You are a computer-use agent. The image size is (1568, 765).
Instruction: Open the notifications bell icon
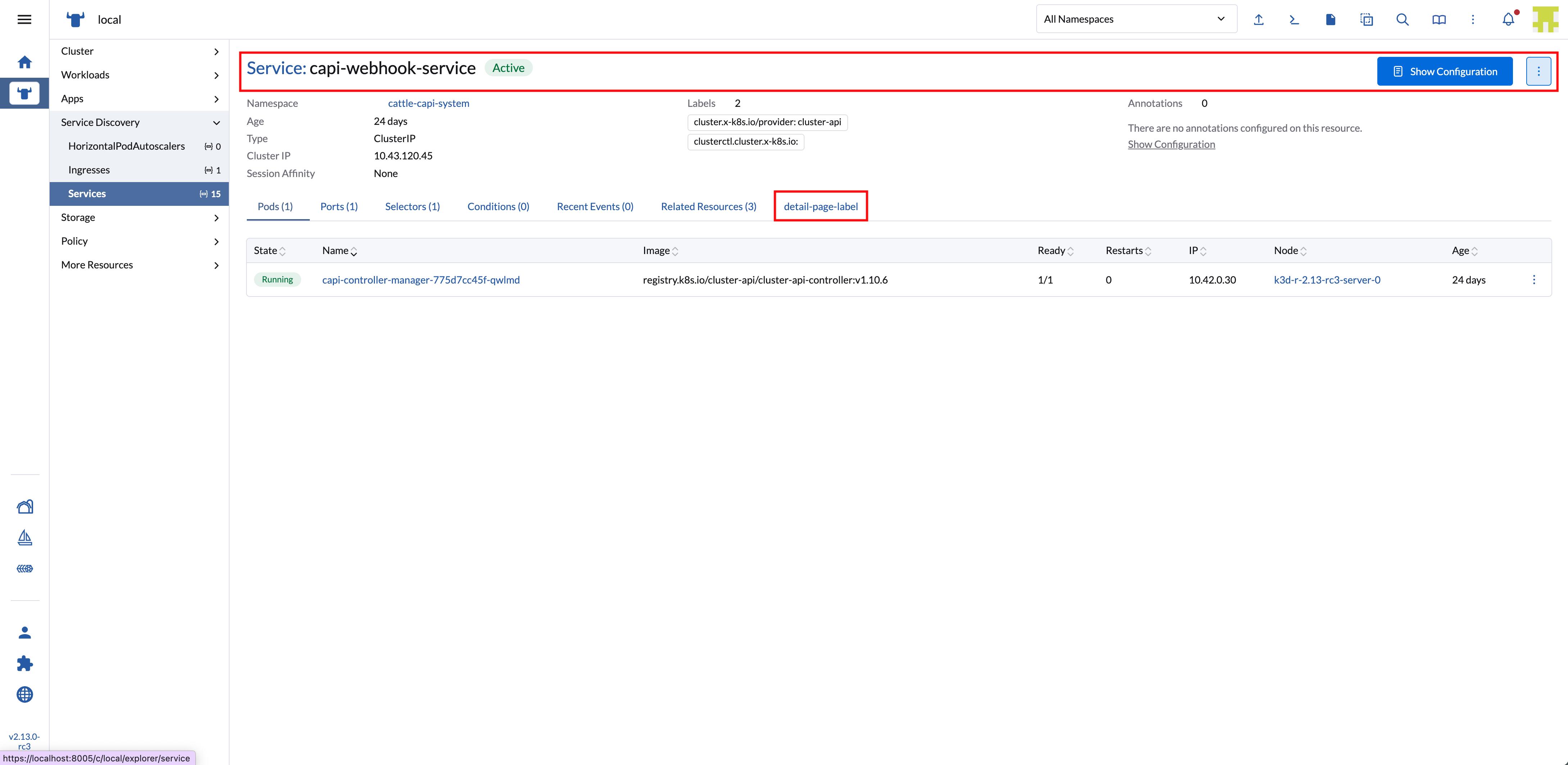[1508, 19]
